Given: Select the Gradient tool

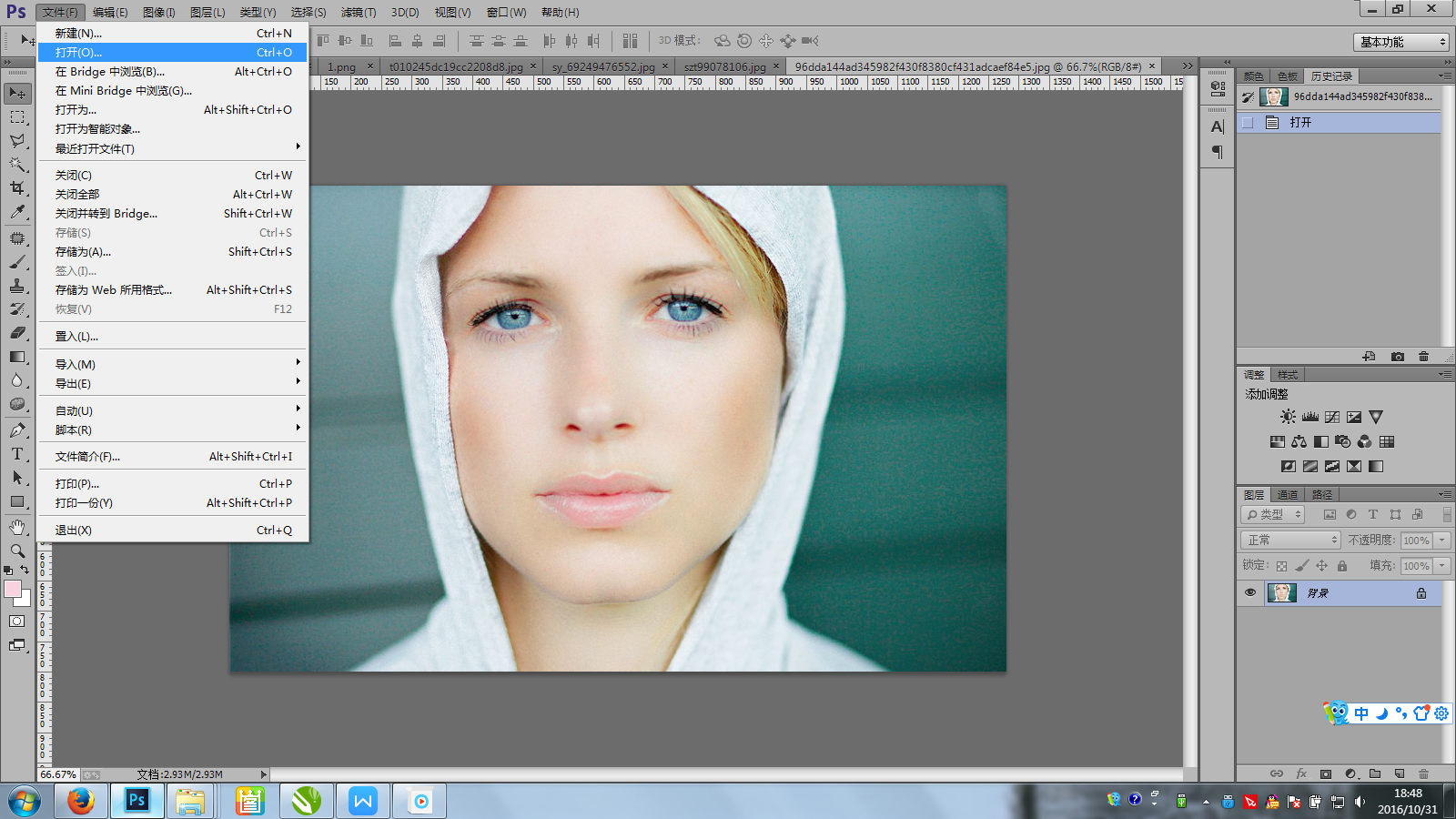Looking at the screenshot, I should point(17,357).
